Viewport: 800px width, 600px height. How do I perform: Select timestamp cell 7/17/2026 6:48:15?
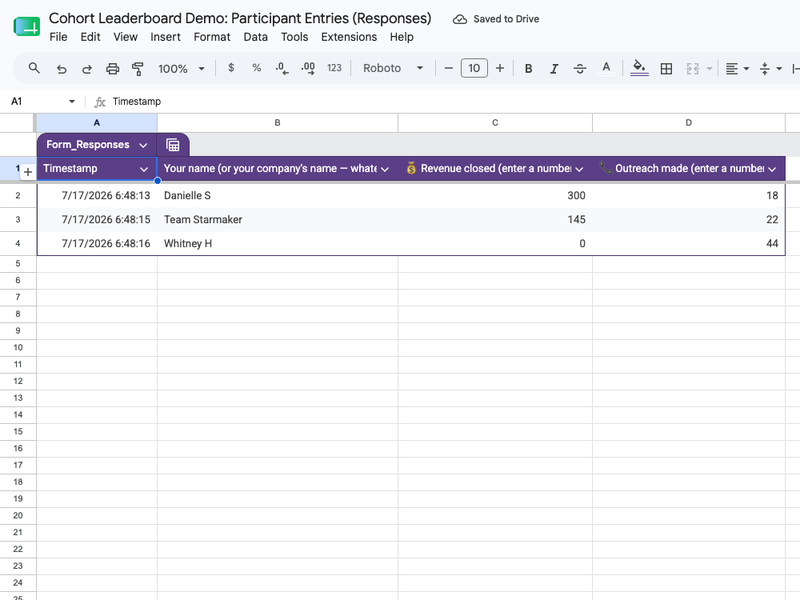click(x=97, y=219)
